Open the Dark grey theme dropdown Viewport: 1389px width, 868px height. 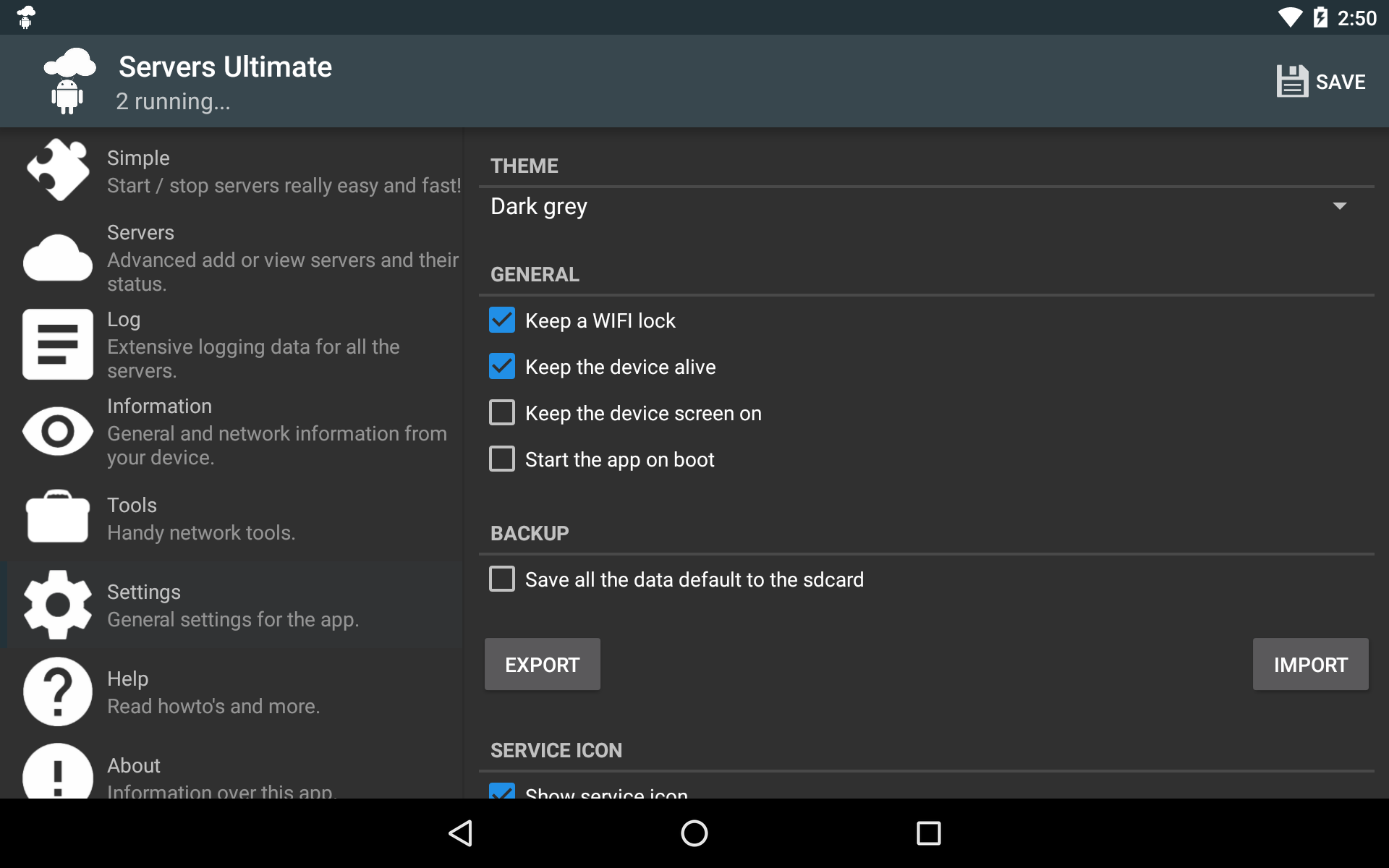(926, 207)
